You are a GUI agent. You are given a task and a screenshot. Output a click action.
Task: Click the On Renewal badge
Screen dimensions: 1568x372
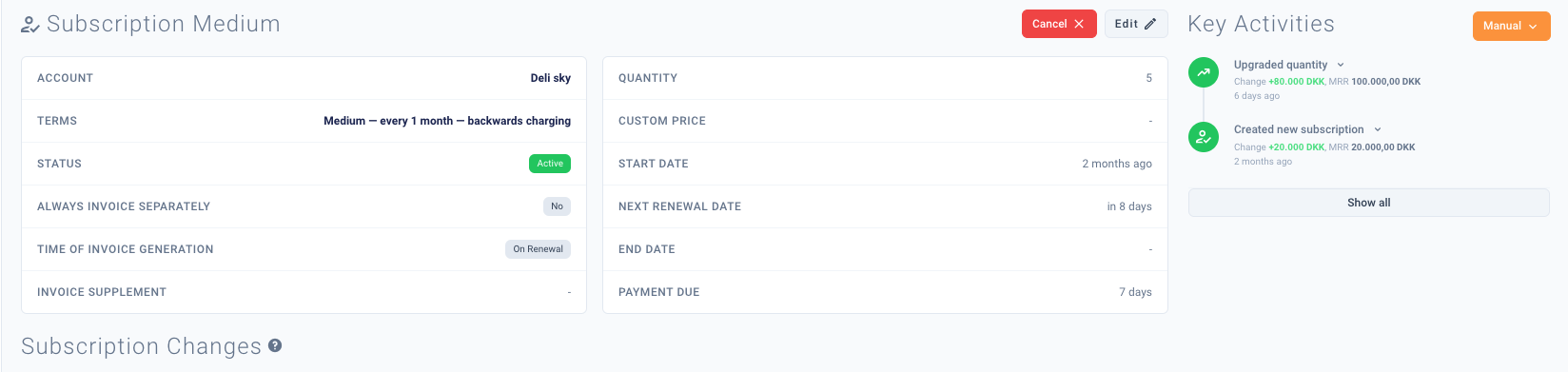[538, 249]
